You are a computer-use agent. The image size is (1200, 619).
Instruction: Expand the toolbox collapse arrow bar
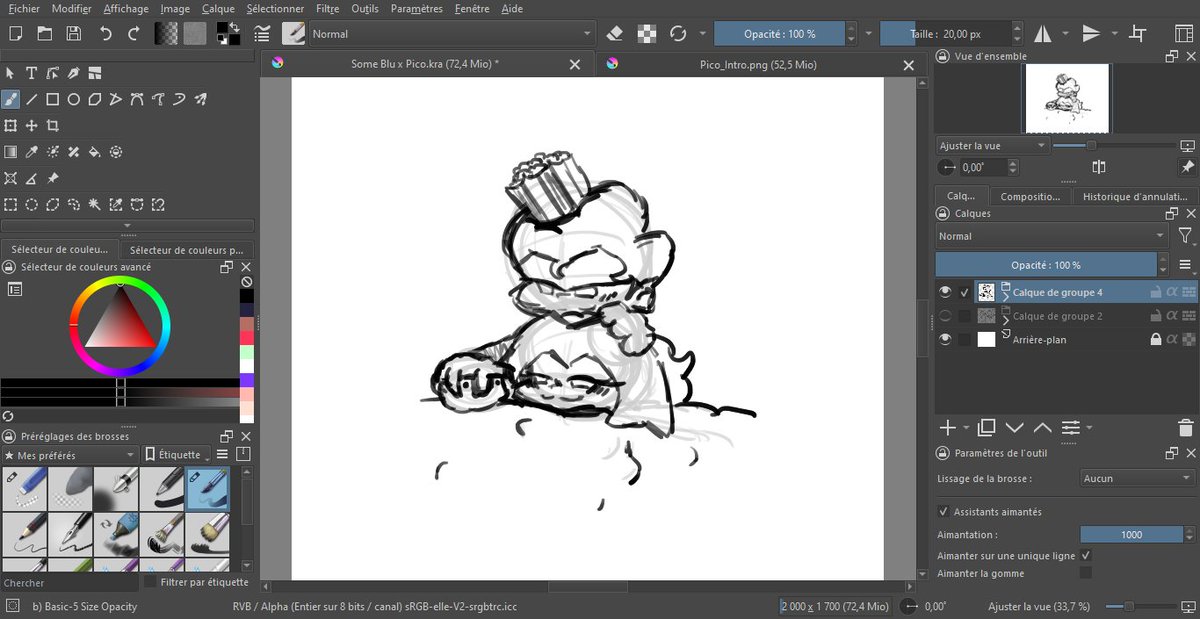(x=127, y=226)
